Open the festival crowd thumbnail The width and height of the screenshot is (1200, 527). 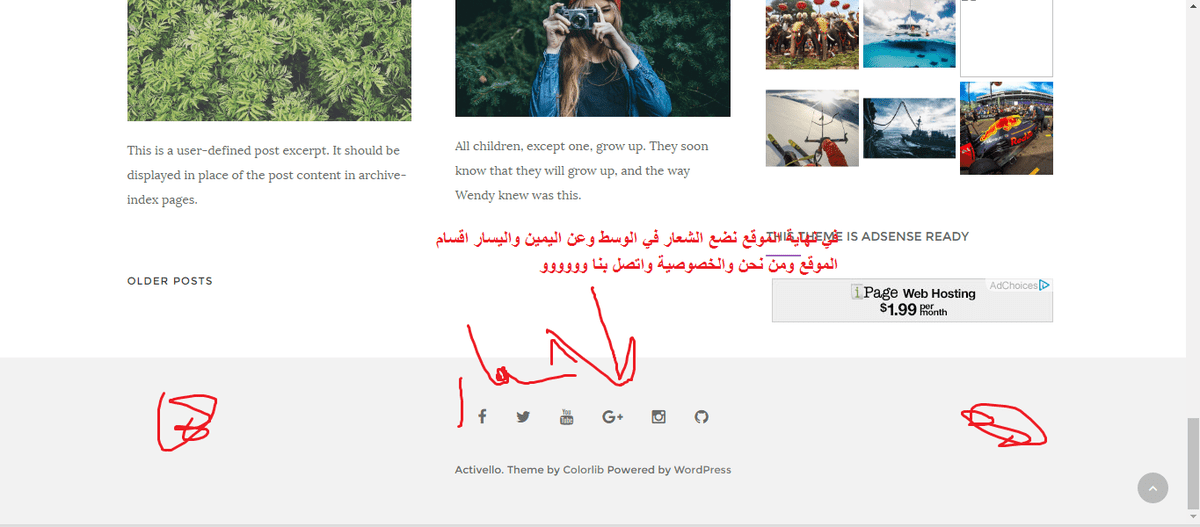pos(812,34)
